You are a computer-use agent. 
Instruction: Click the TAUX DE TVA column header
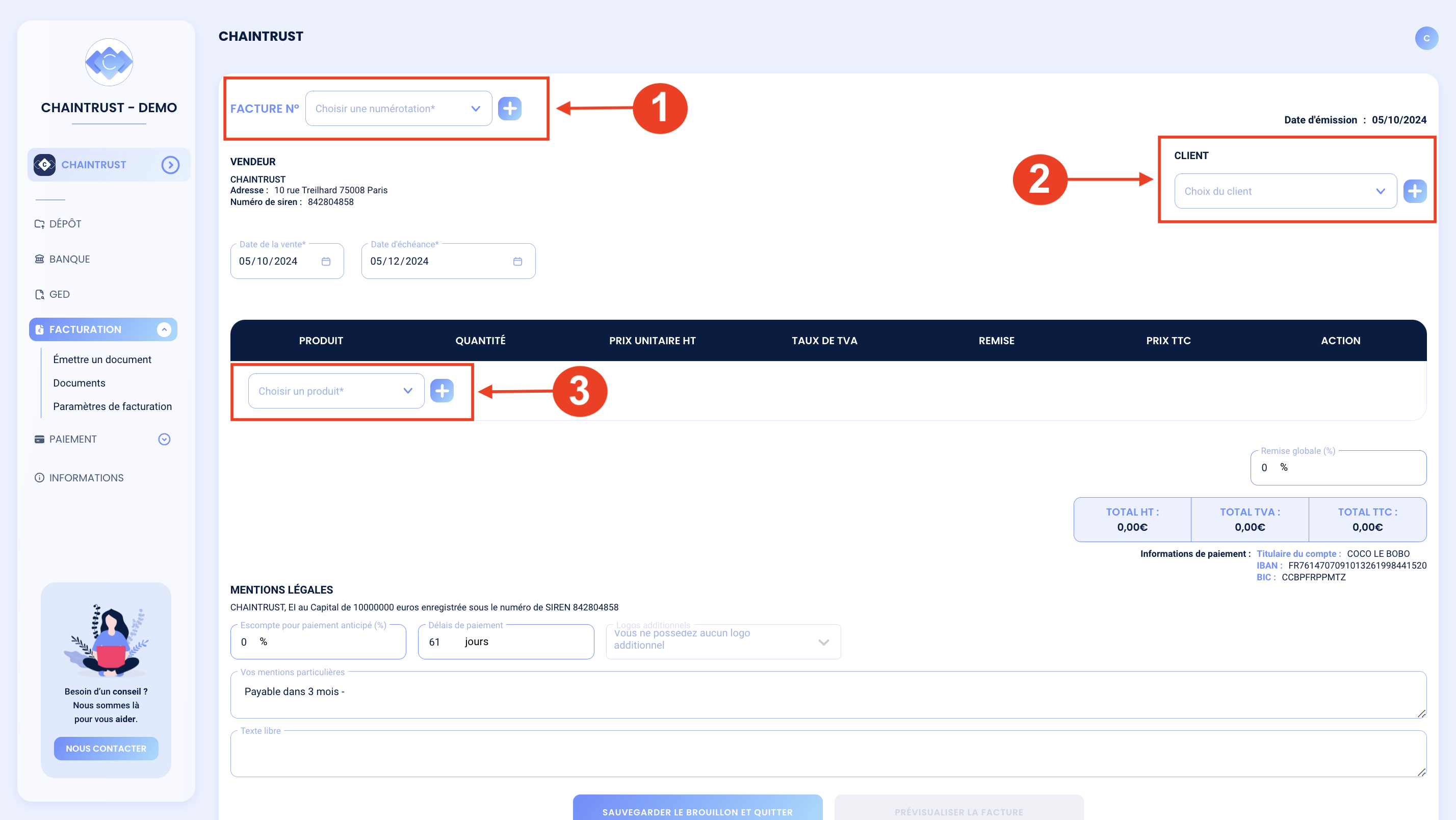(x=824, y=341)
